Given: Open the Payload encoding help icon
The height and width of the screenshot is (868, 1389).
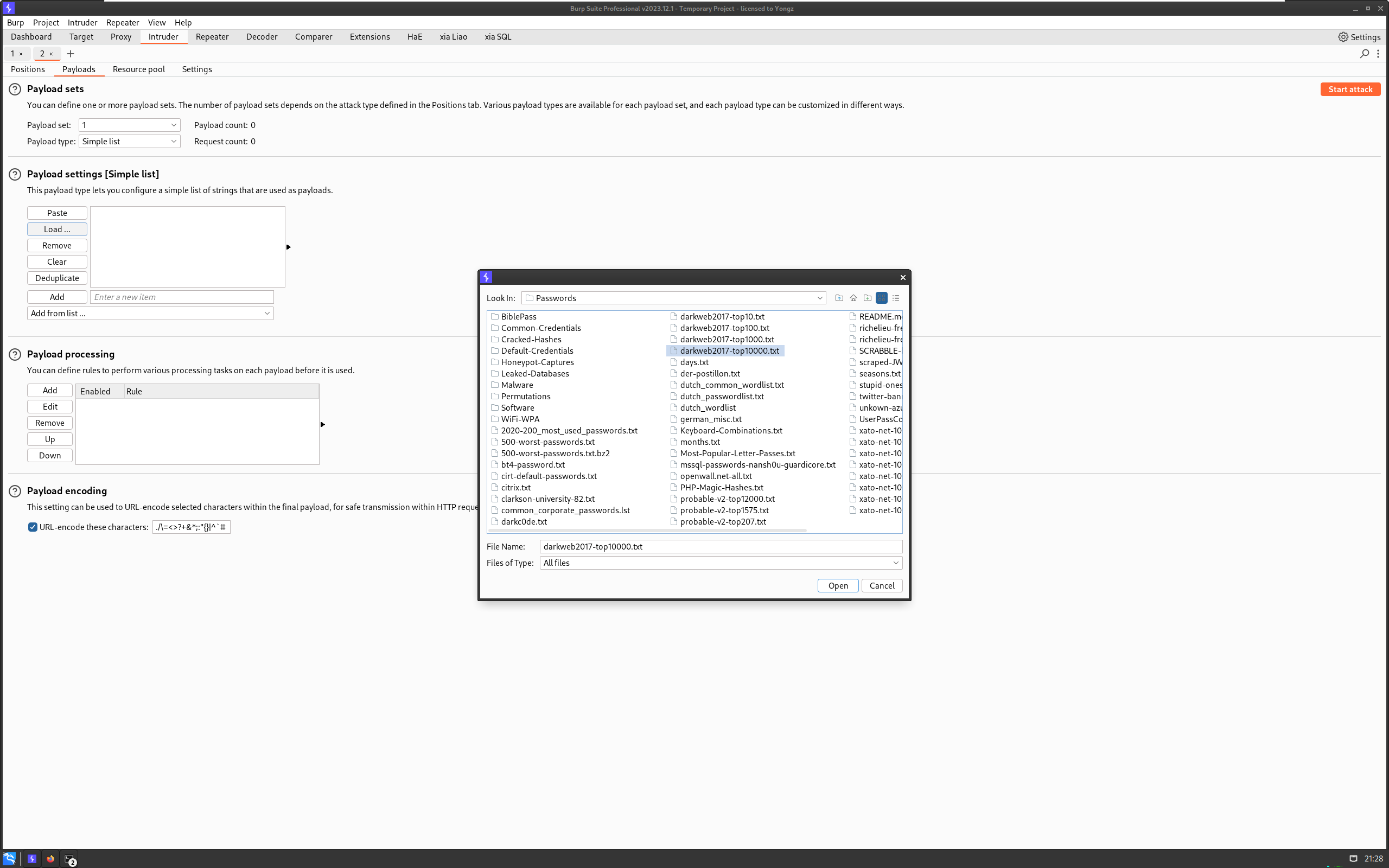Looking at the screenshot, I should coord(15,492).
